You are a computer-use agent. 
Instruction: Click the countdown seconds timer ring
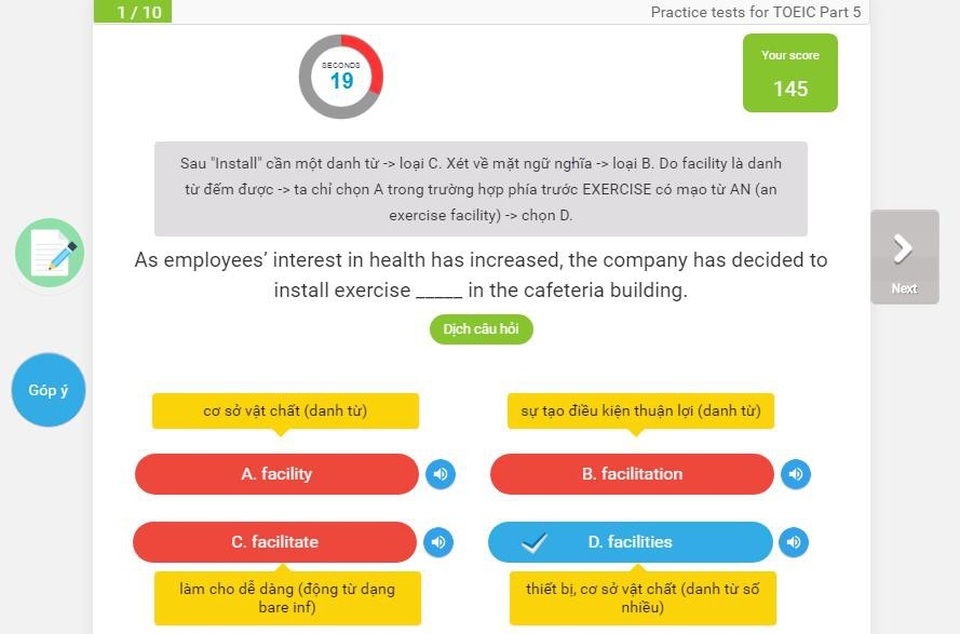pos(341,76)
